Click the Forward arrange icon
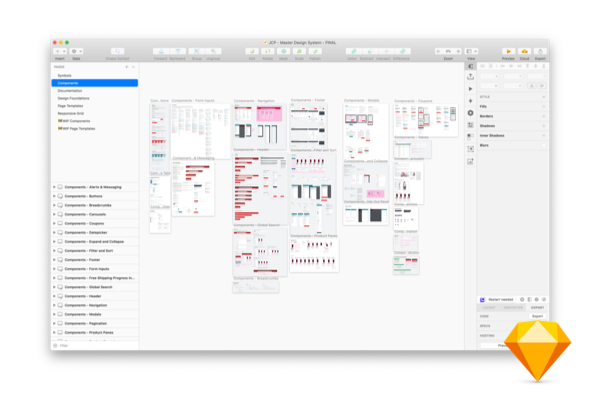 pyautogui.click(x=161, y=51)
